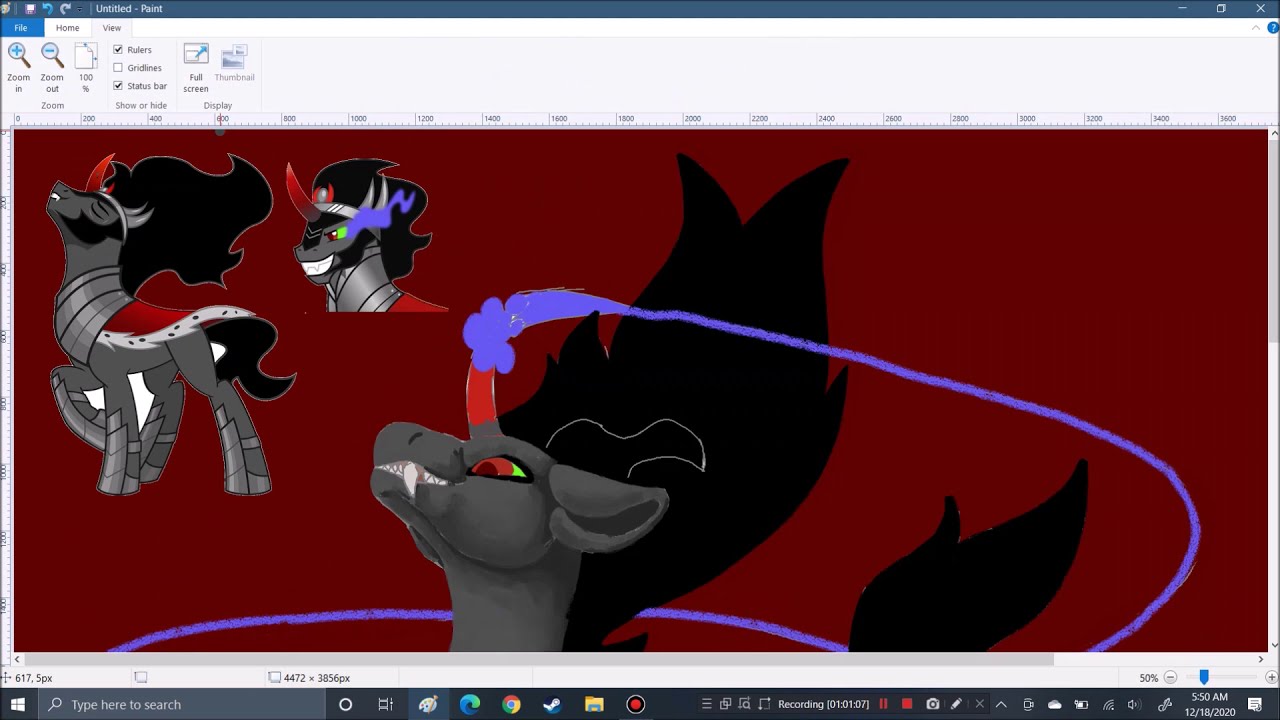This screenshot has width=1280, height=720.
Task: Select the View ribbon tab
Action: pyautogui.click(x=112, y=28)
